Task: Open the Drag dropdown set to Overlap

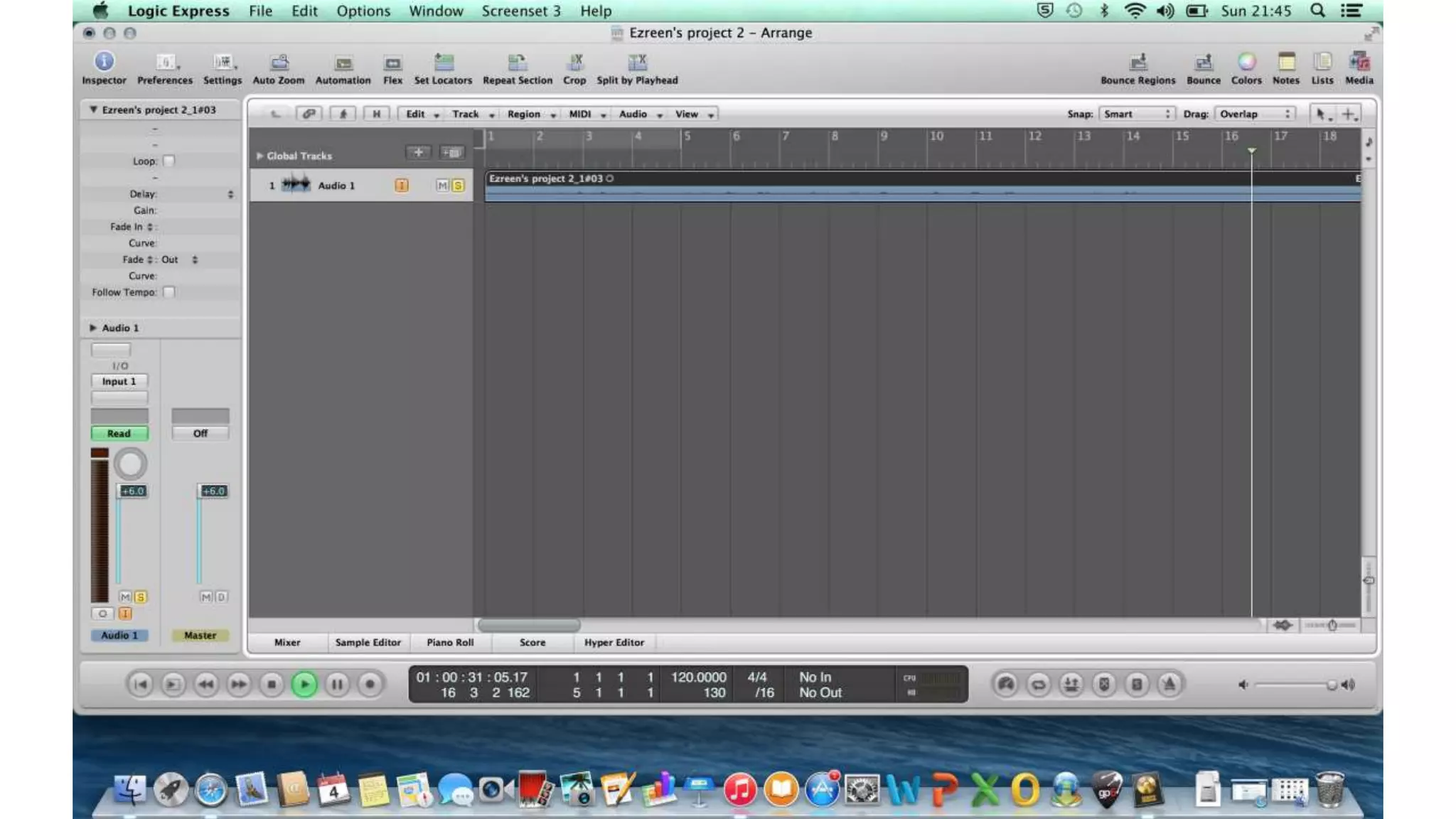Action: [1255, 114]
